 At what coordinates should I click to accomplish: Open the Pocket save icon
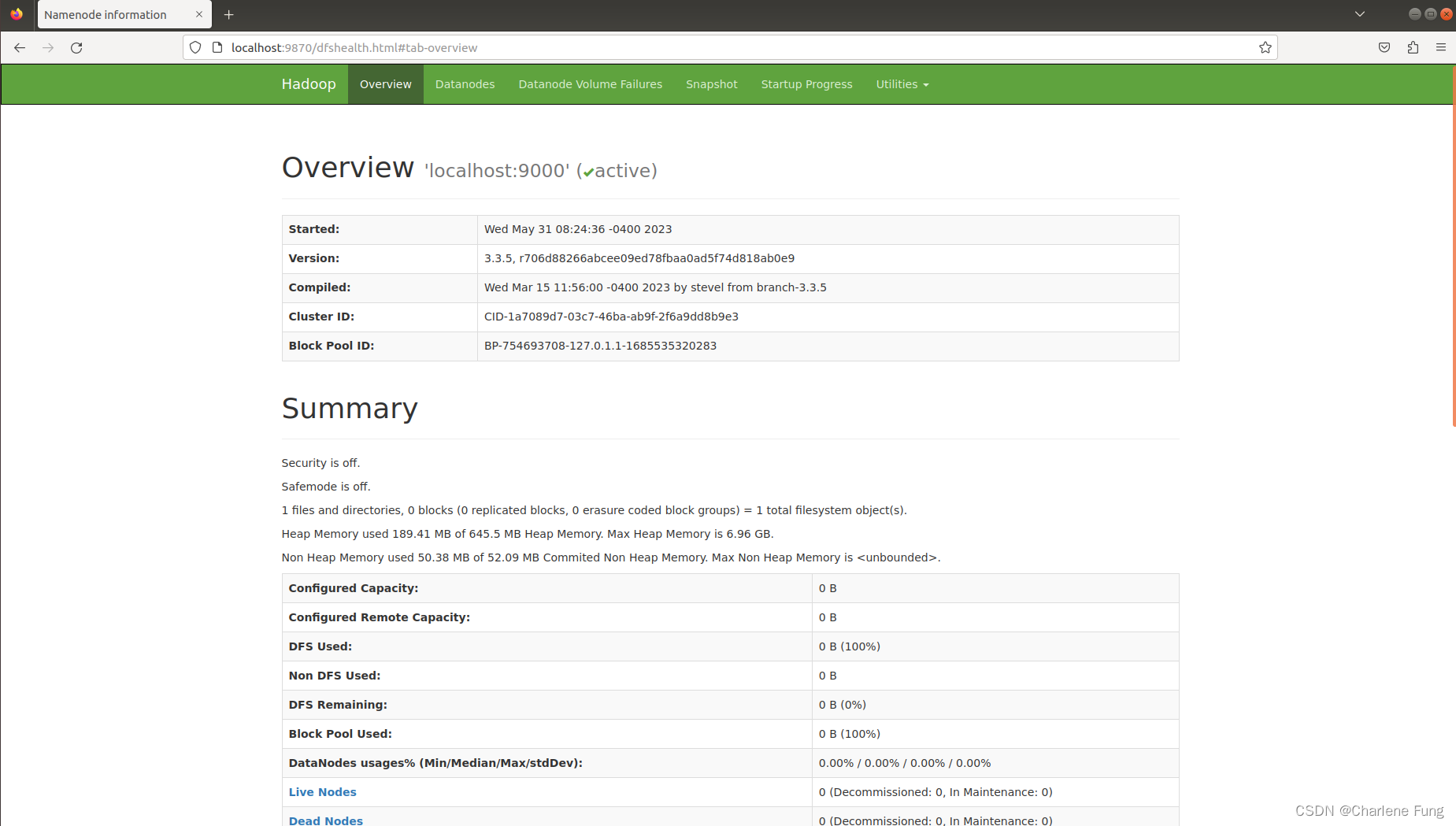point(1384,48)
